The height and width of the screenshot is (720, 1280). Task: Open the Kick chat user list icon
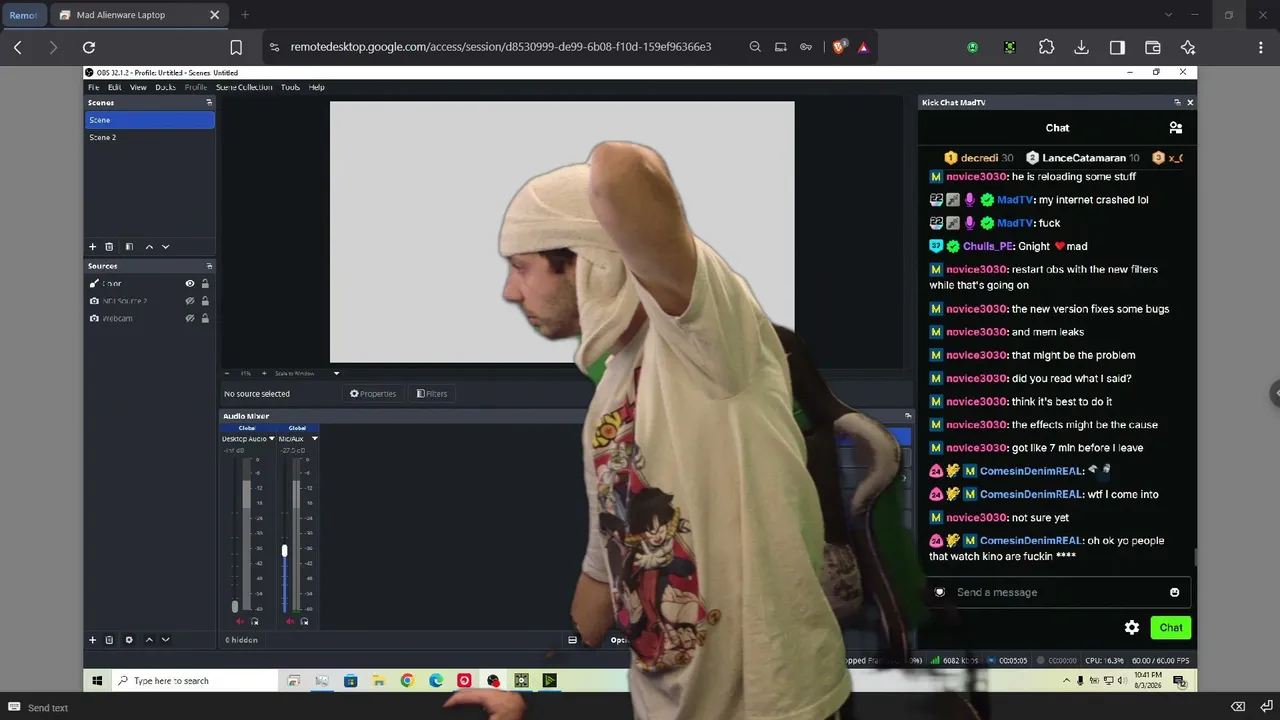[1176, 128]
